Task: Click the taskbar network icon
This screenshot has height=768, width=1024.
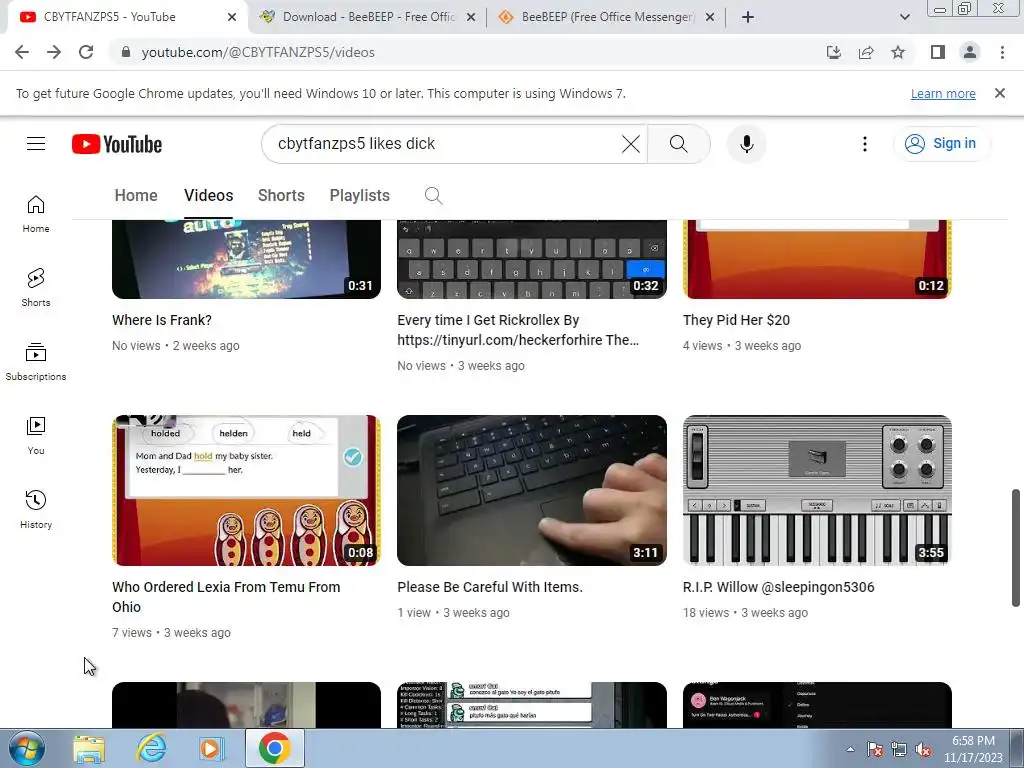Action: coord(899,750)
